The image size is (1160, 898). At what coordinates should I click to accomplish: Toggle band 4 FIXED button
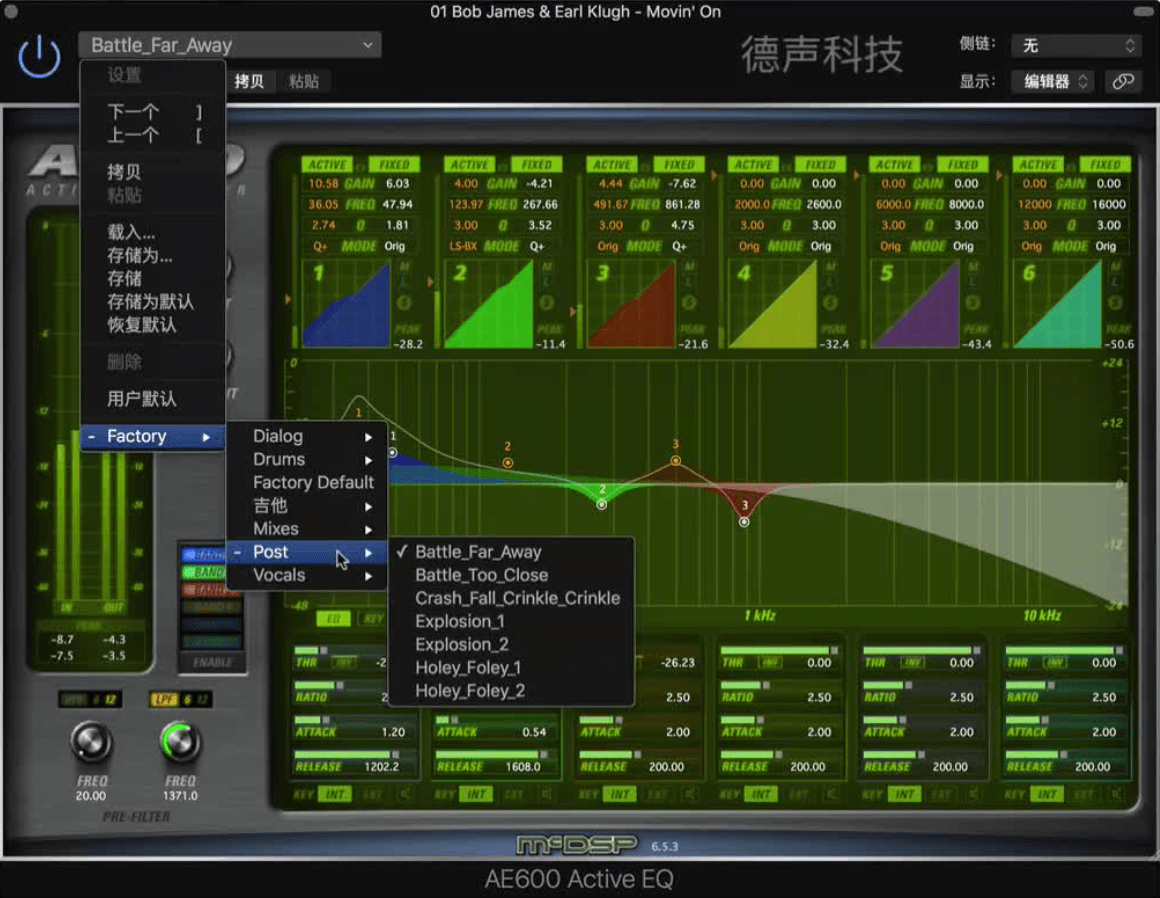tap(820, 164)
